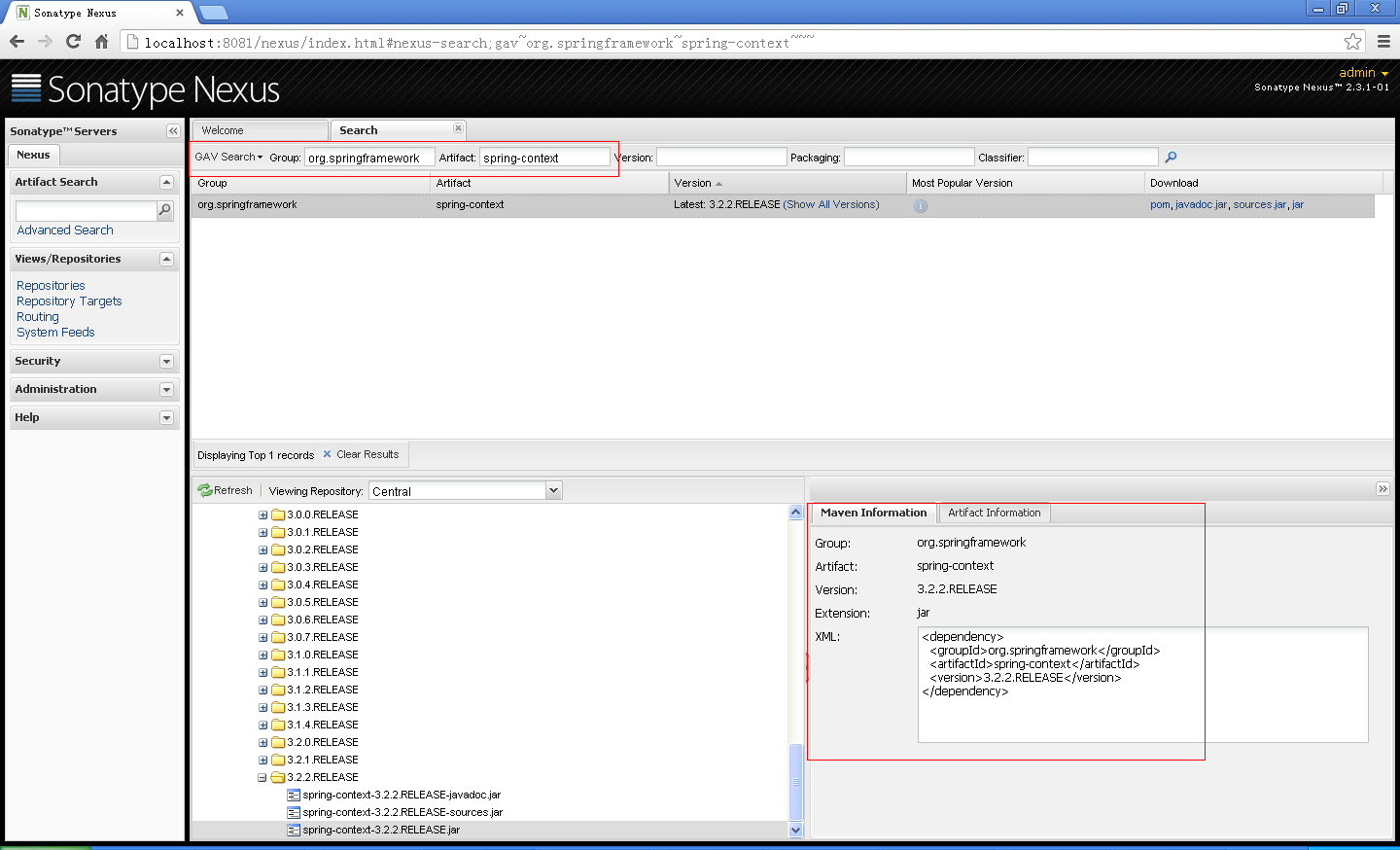The height and width of the screenshot is (850, 1400).
Task: Click the browser back arrow
Action: pyautogui.click(x=17, y=41)
